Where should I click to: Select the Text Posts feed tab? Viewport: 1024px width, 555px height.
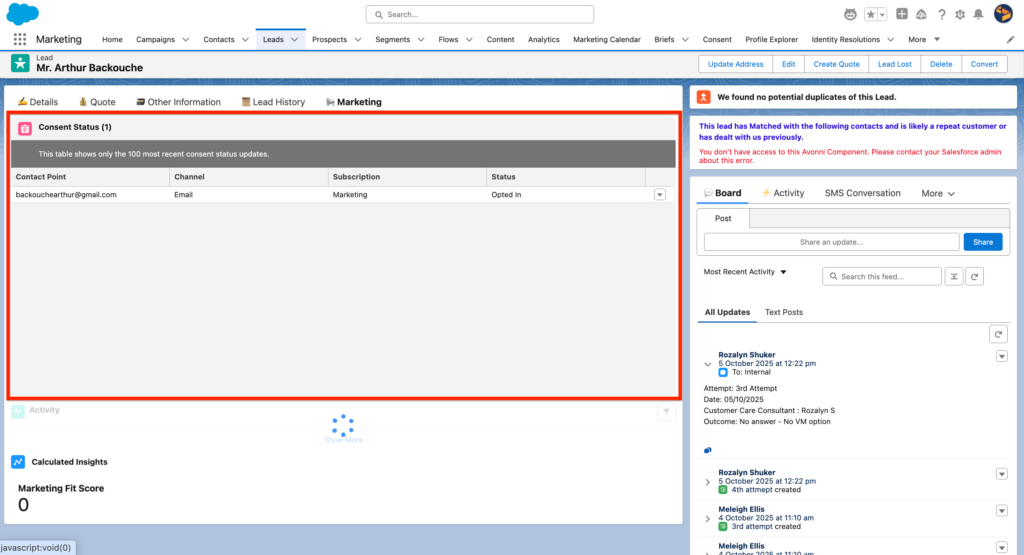point(784,312)
